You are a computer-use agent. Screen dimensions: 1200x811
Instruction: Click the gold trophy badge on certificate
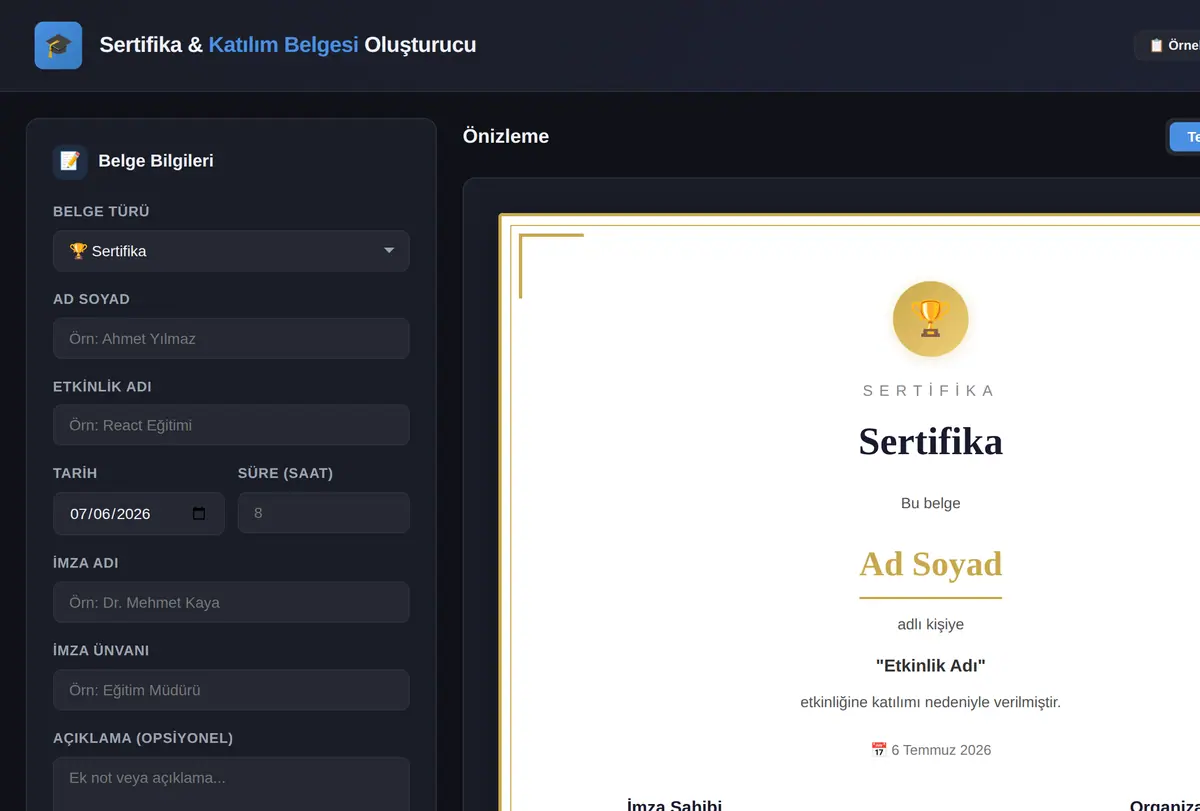click(931, 319)
